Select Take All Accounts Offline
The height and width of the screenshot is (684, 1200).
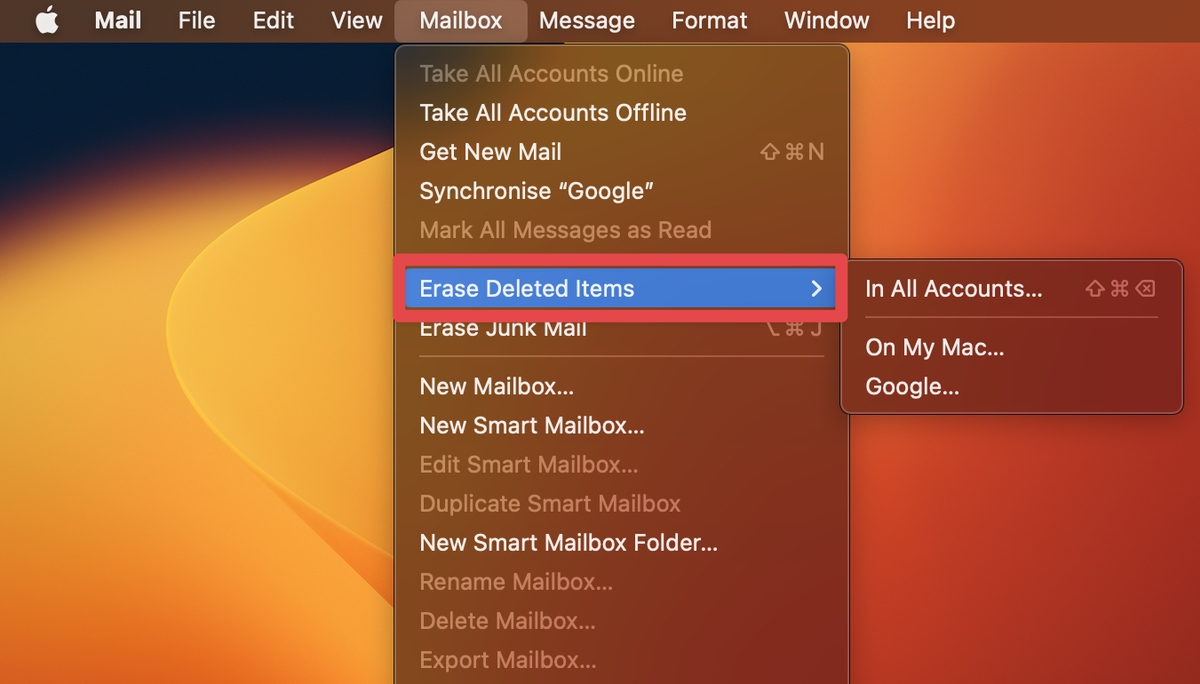click(x=552, y=112)
